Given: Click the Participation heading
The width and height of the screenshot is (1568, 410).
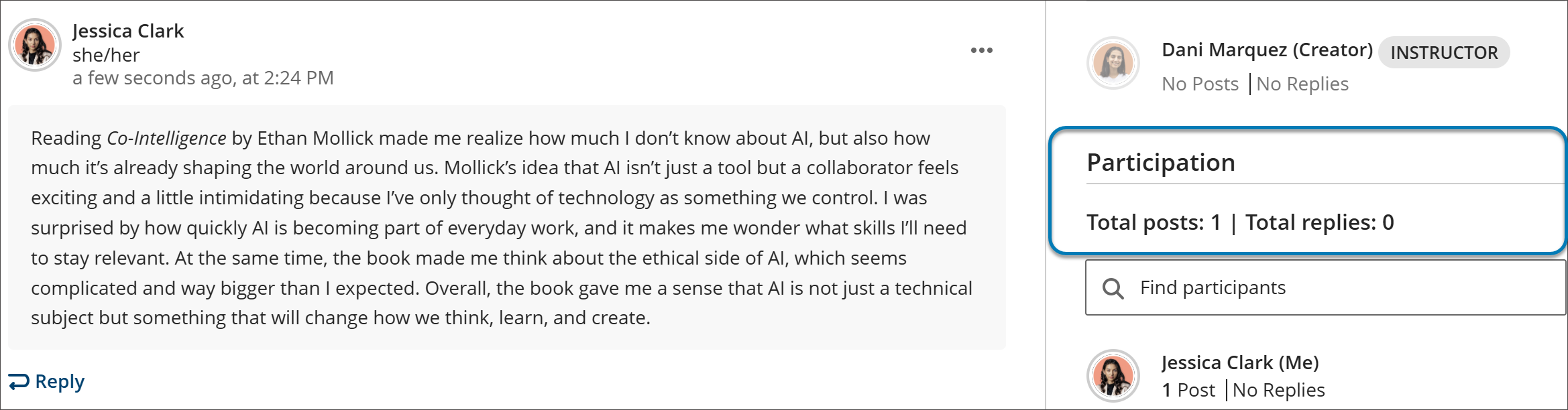Looking at the screenshot, I should [1161, 163].
